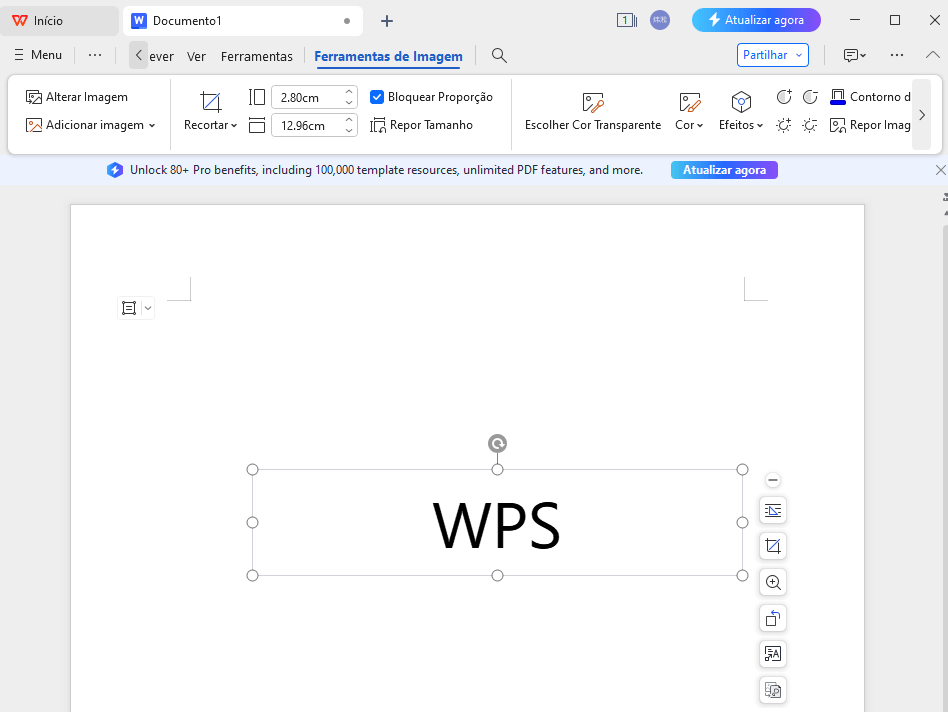Edit the 2.80cm height field
Image resolution: width=948 pixels, height=712 pixels.
coord(308,97)
